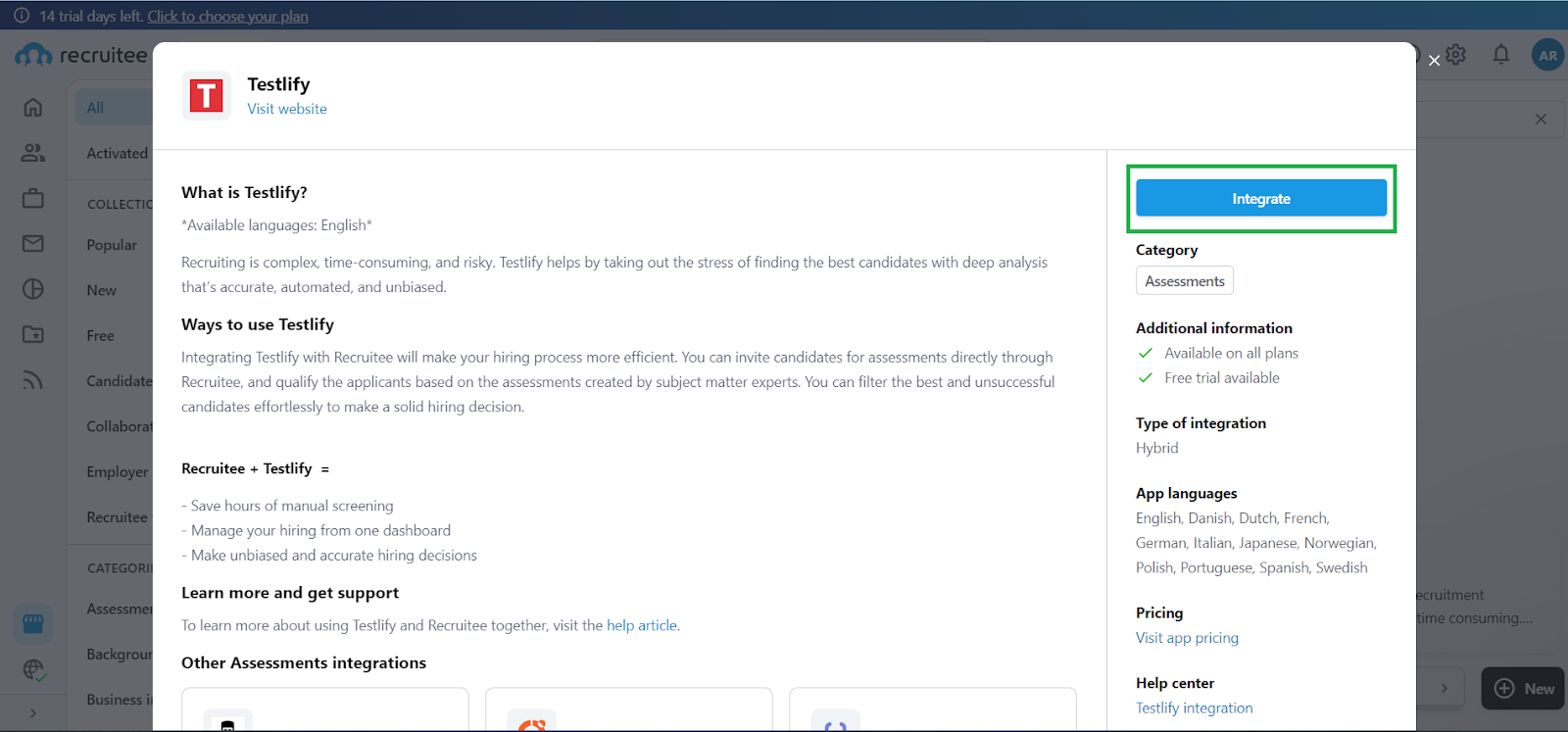The height and width of the screenshot is (732, 1568).
Task: Open the mailbox envelope icon in sidebar
Action: click(x=33, y=243)
